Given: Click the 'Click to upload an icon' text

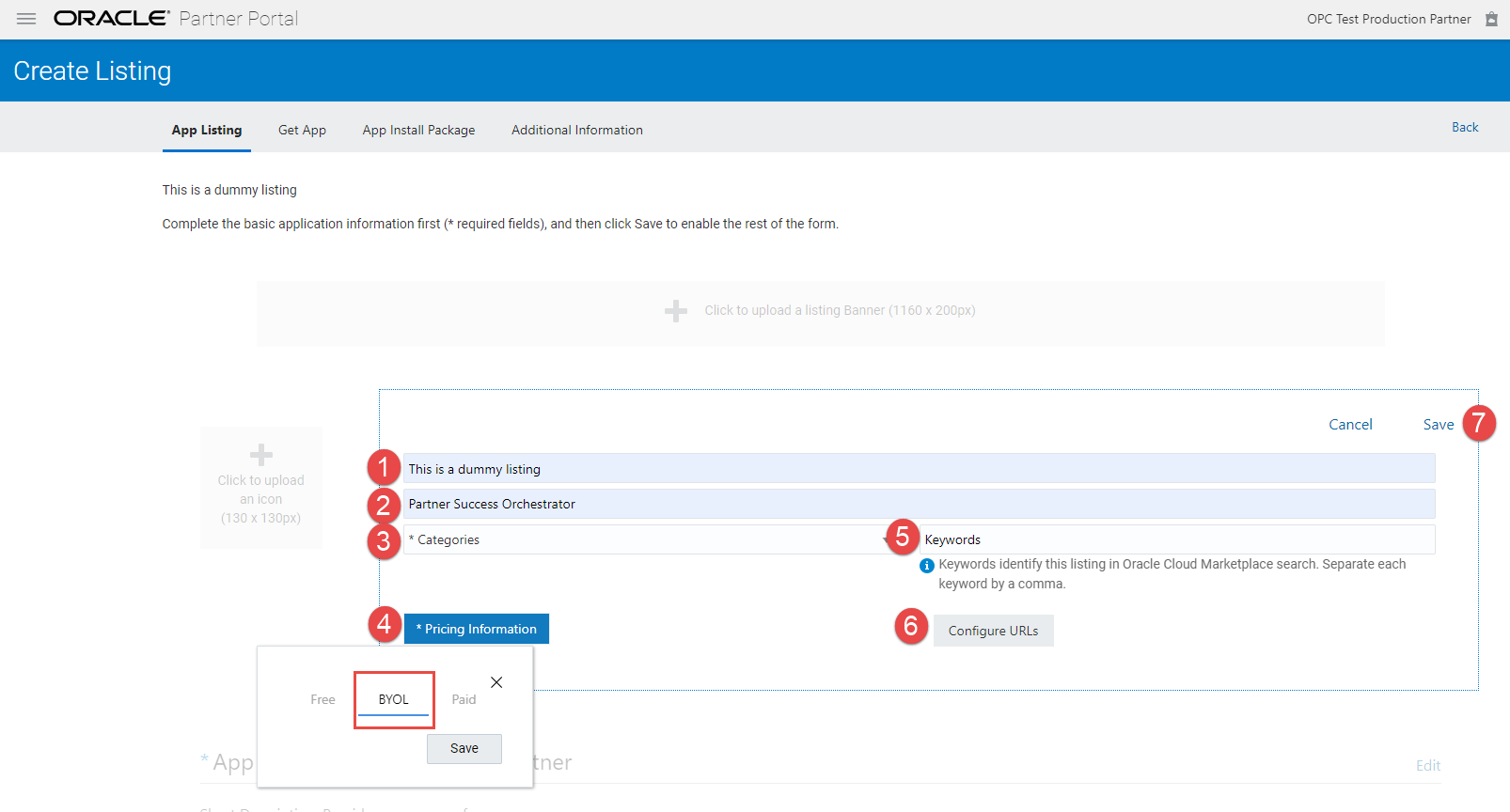Looking at the screenshot, I should 261,499.
